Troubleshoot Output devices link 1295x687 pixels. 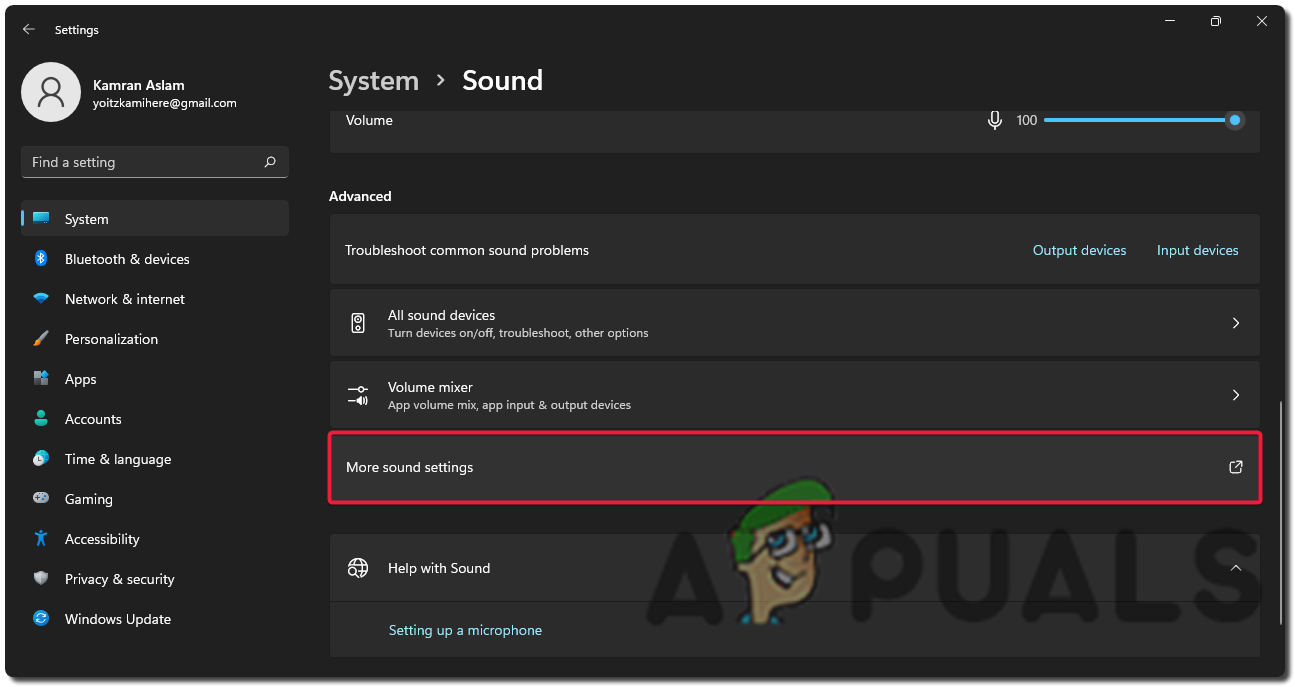(x=1079, y=250)
